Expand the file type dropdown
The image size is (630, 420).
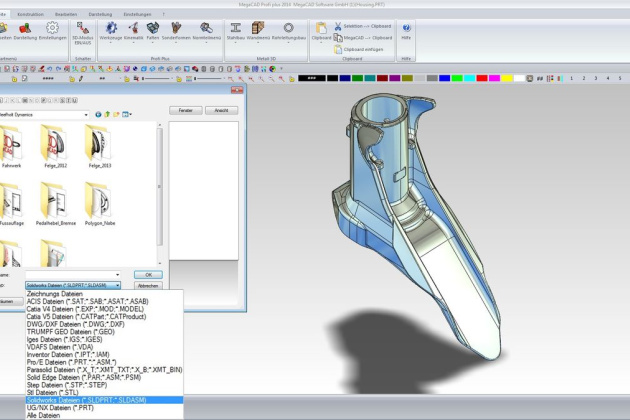pyautogui.click(x=116, y=285)
